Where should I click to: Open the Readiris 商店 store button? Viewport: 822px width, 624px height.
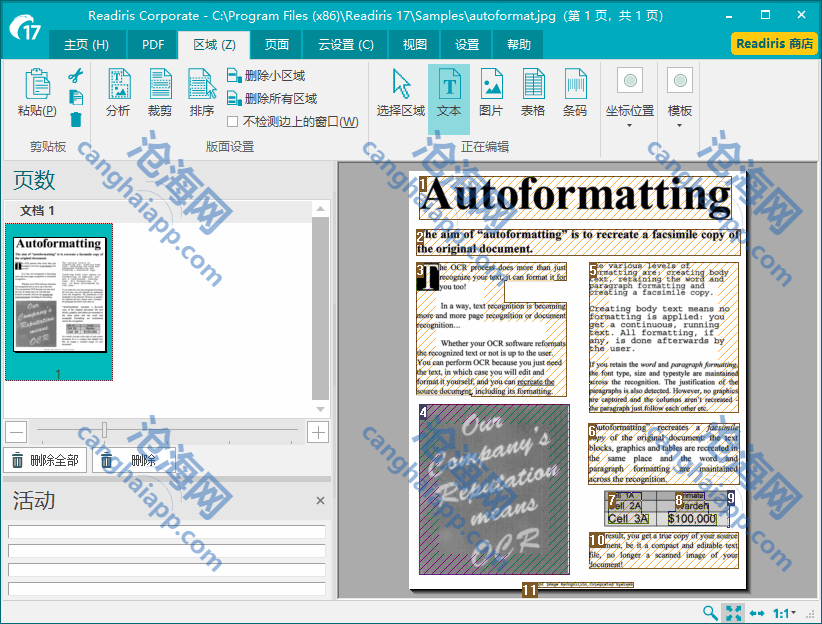[x=774, y=43]
